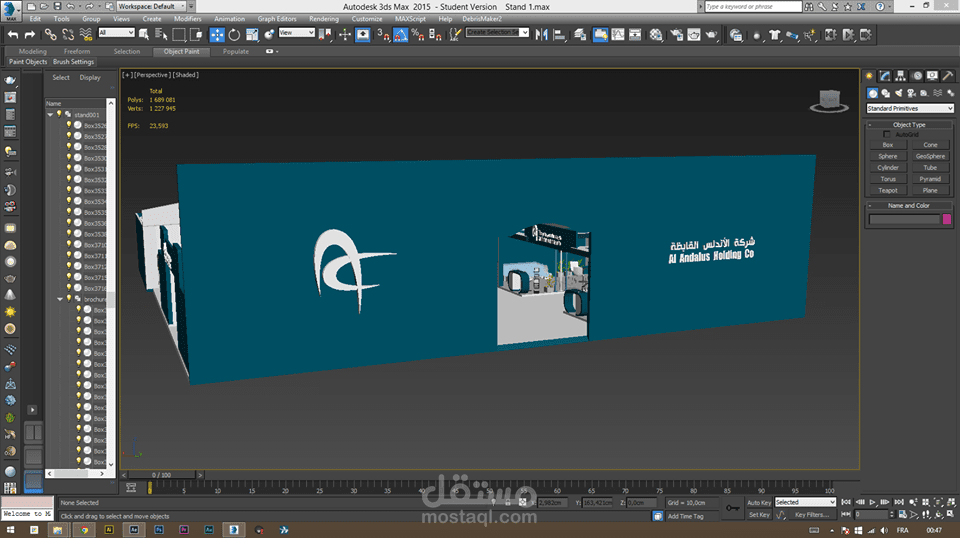Select the Move transform tool
The height and width of the screenshot is (538, 960).
coord(216,34)
